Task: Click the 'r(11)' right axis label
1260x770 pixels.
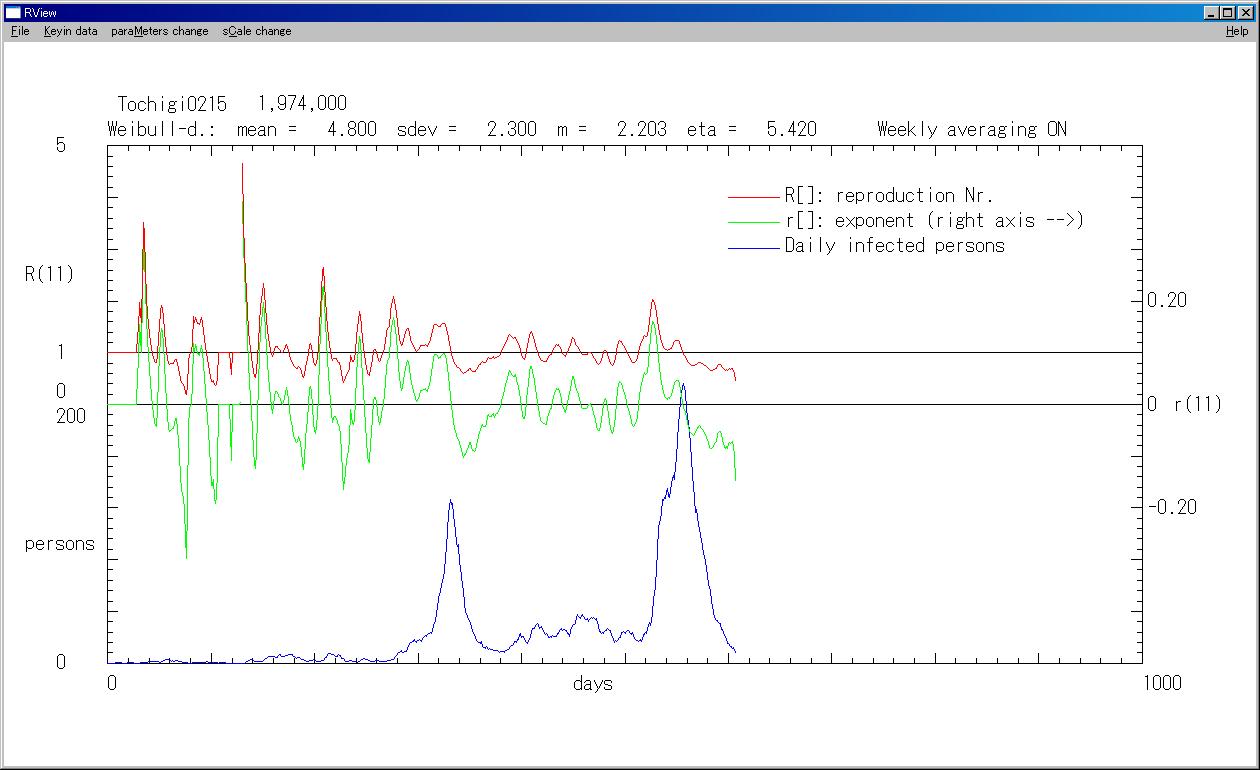Action: click(1197, 404)
